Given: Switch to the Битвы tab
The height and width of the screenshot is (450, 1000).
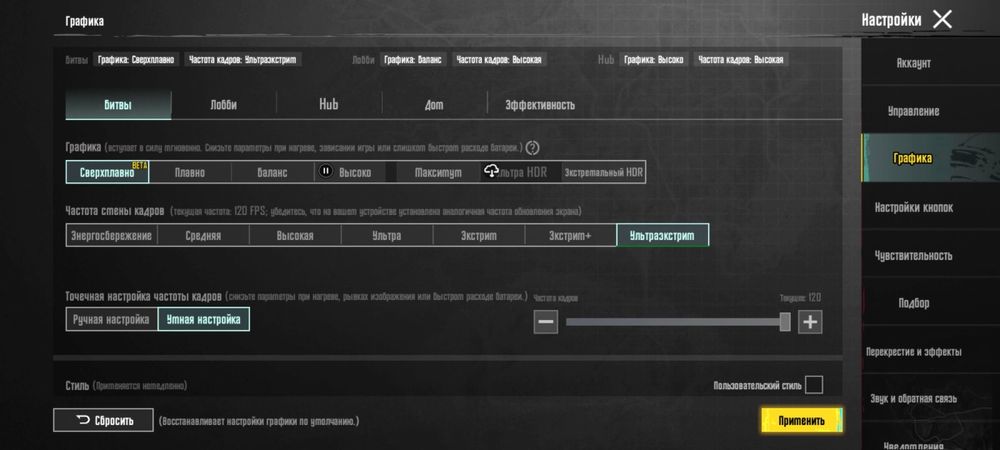Looking at the screenshot, I should (x=118, y=105).
